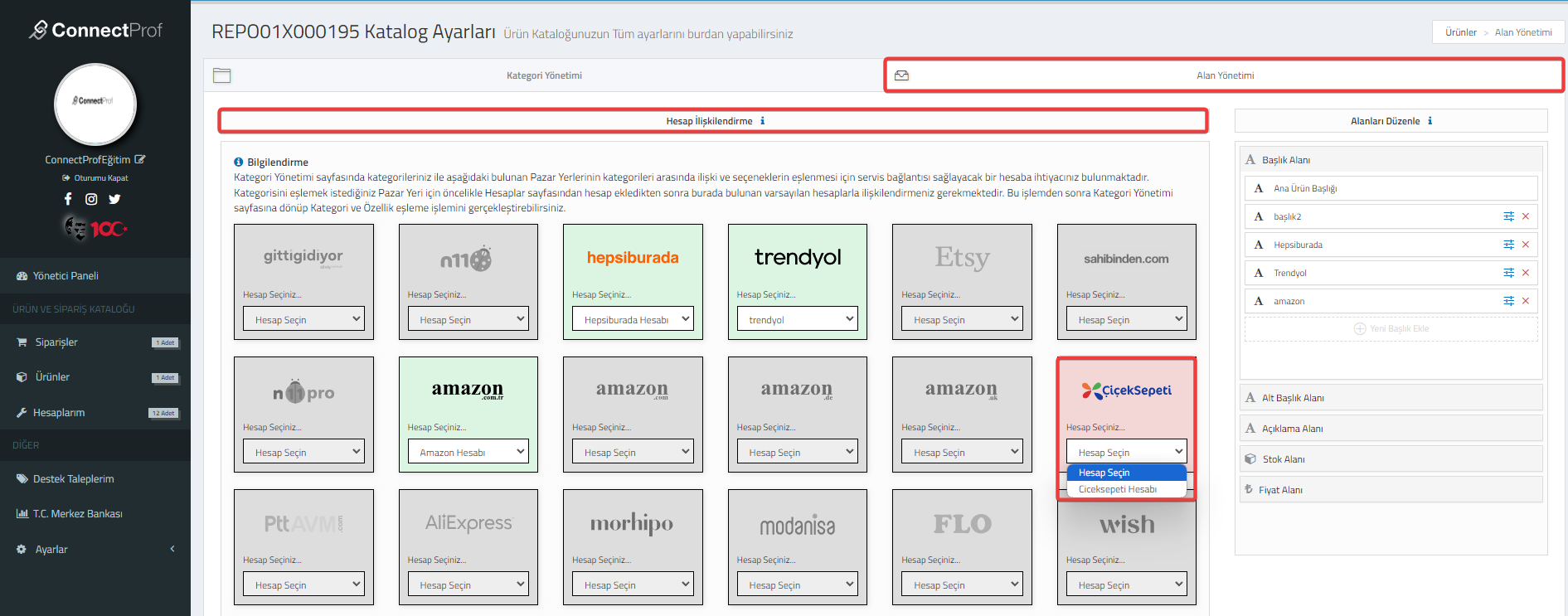The image size is (1568, 616).
Task: Open the trendyol account dropdown
Action: (798, 319)
